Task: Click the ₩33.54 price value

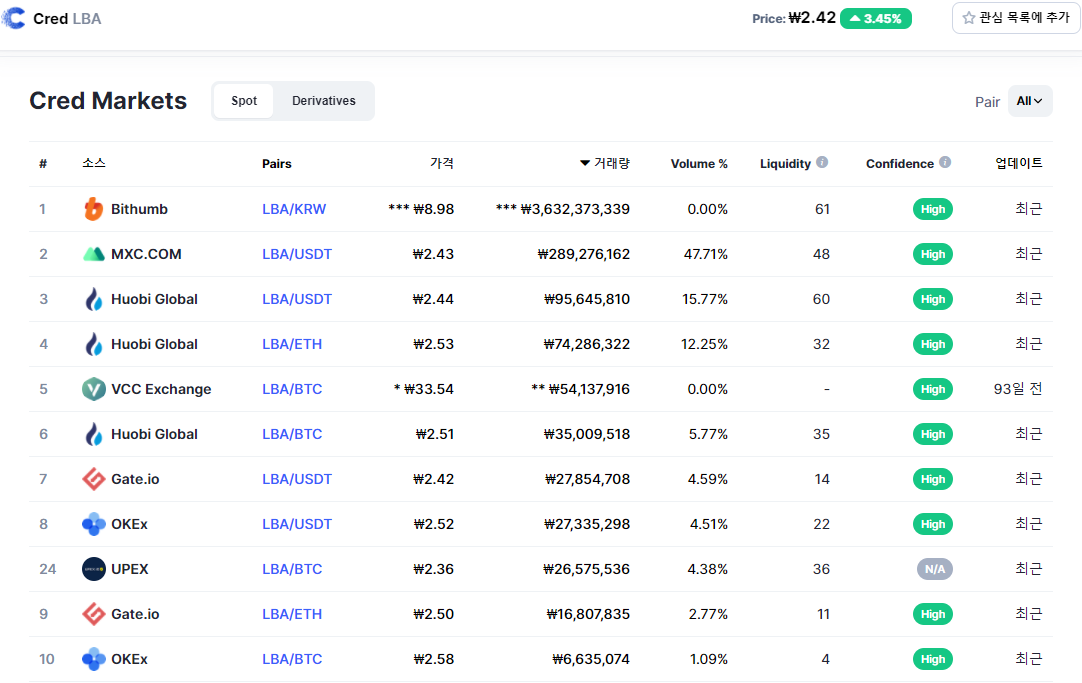Action: coord(429,389)
